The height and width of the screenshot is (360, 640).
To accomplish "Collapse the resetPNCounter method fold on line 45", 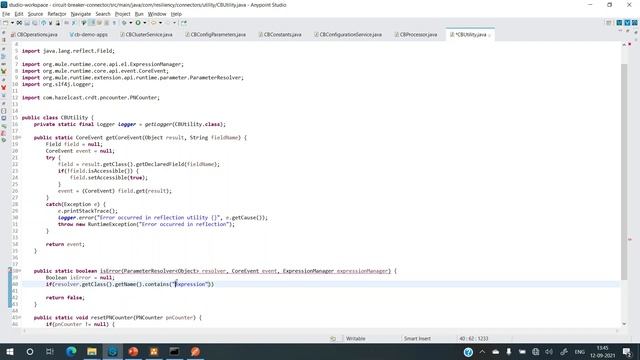I will 20,317.
